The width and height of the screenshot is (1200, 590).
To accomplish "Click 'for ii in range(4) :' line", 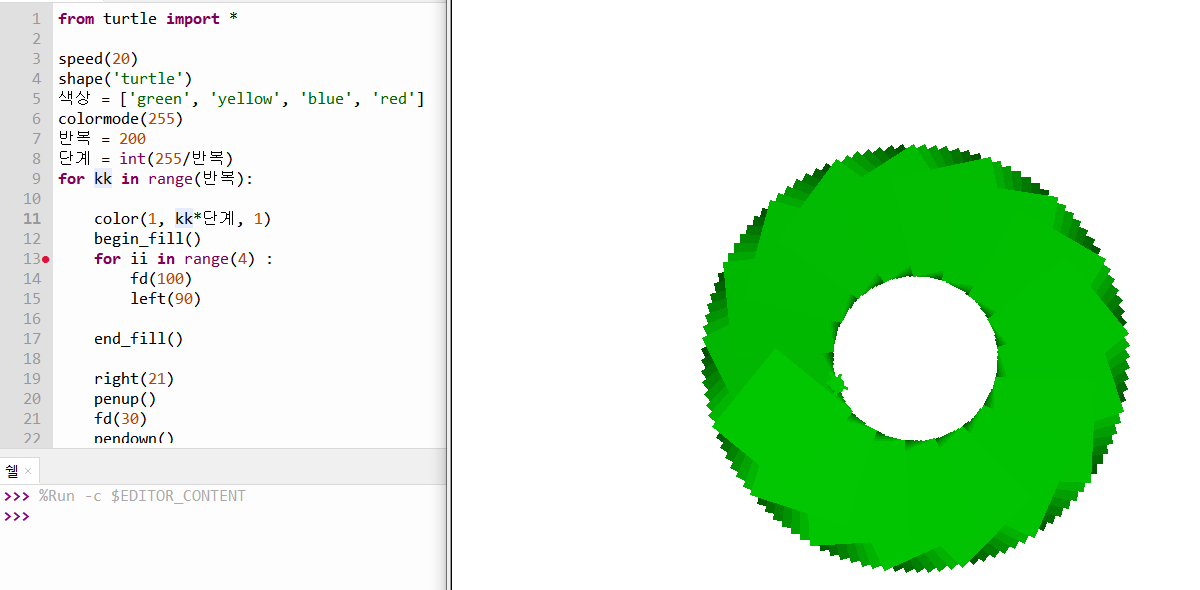I will point(183,259).
